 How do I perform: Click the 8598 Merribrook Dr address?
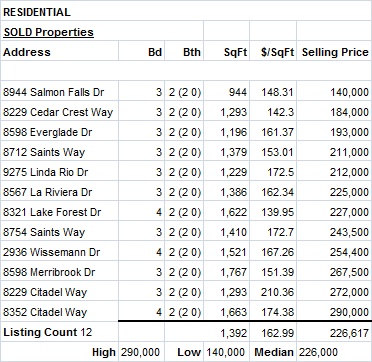tap(49, 272)
